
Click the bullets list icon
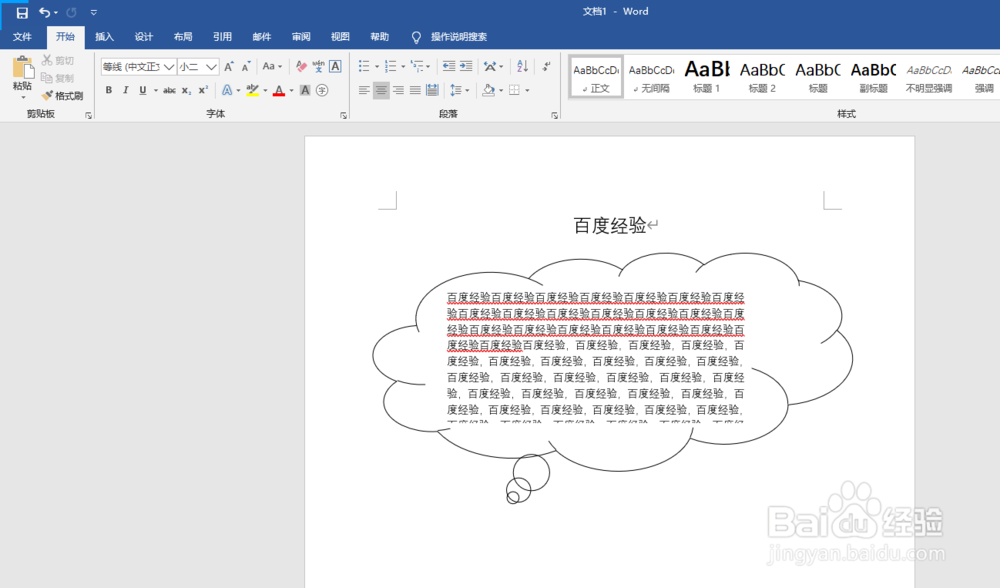[364, 66]
